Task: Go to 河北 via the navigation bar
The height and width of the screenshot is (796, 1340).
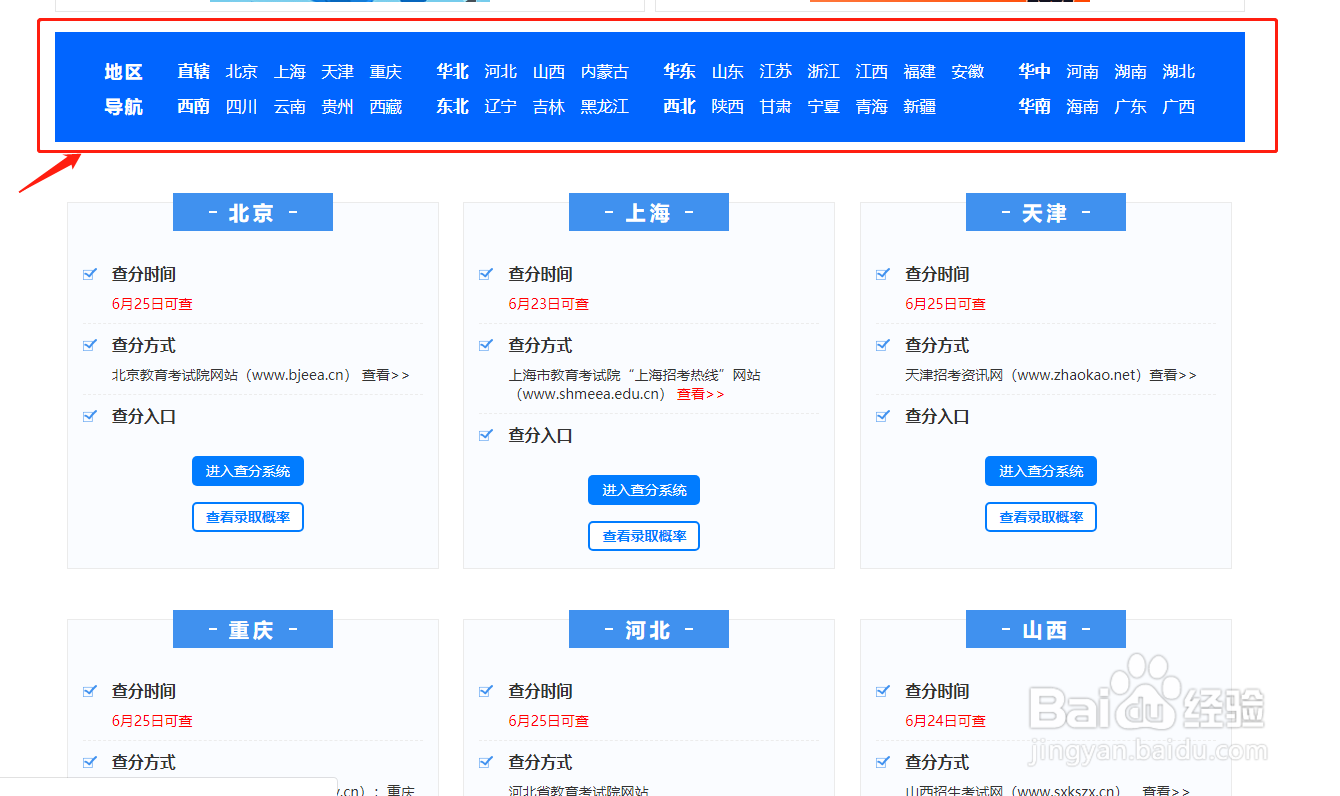Action: pos(501,72)
